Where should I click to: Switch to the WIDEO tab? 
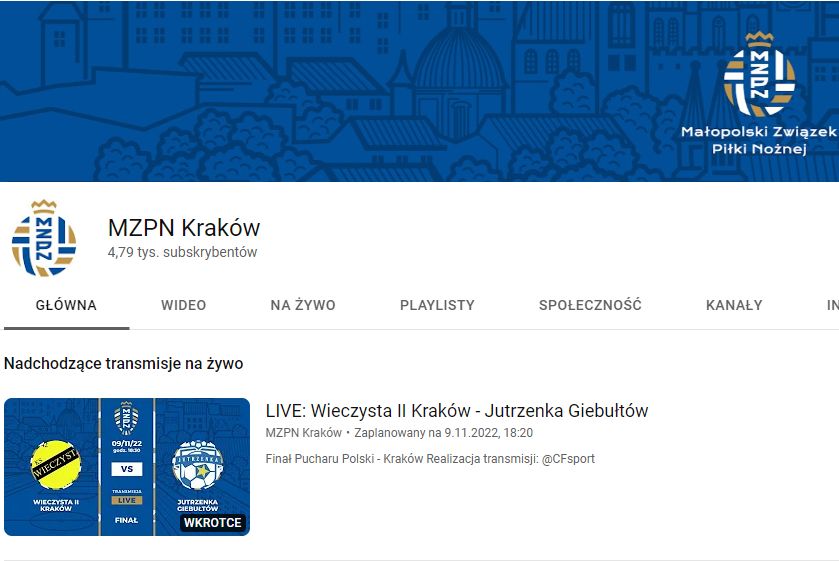[x=183, y=306]
